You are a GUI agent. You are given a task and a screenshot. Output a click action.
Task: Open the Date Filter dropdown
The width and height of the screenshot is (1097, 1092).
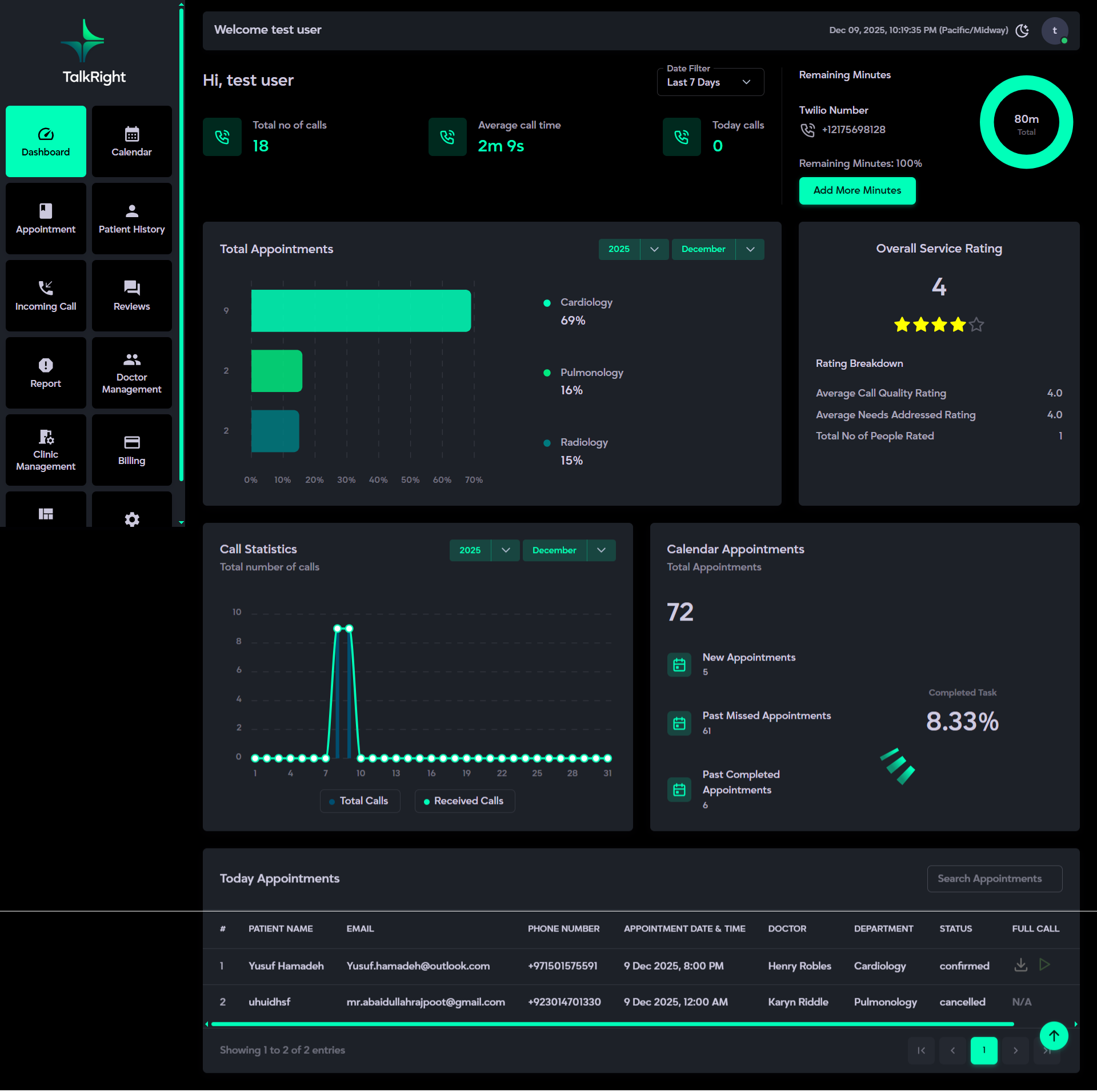(710, 82)
